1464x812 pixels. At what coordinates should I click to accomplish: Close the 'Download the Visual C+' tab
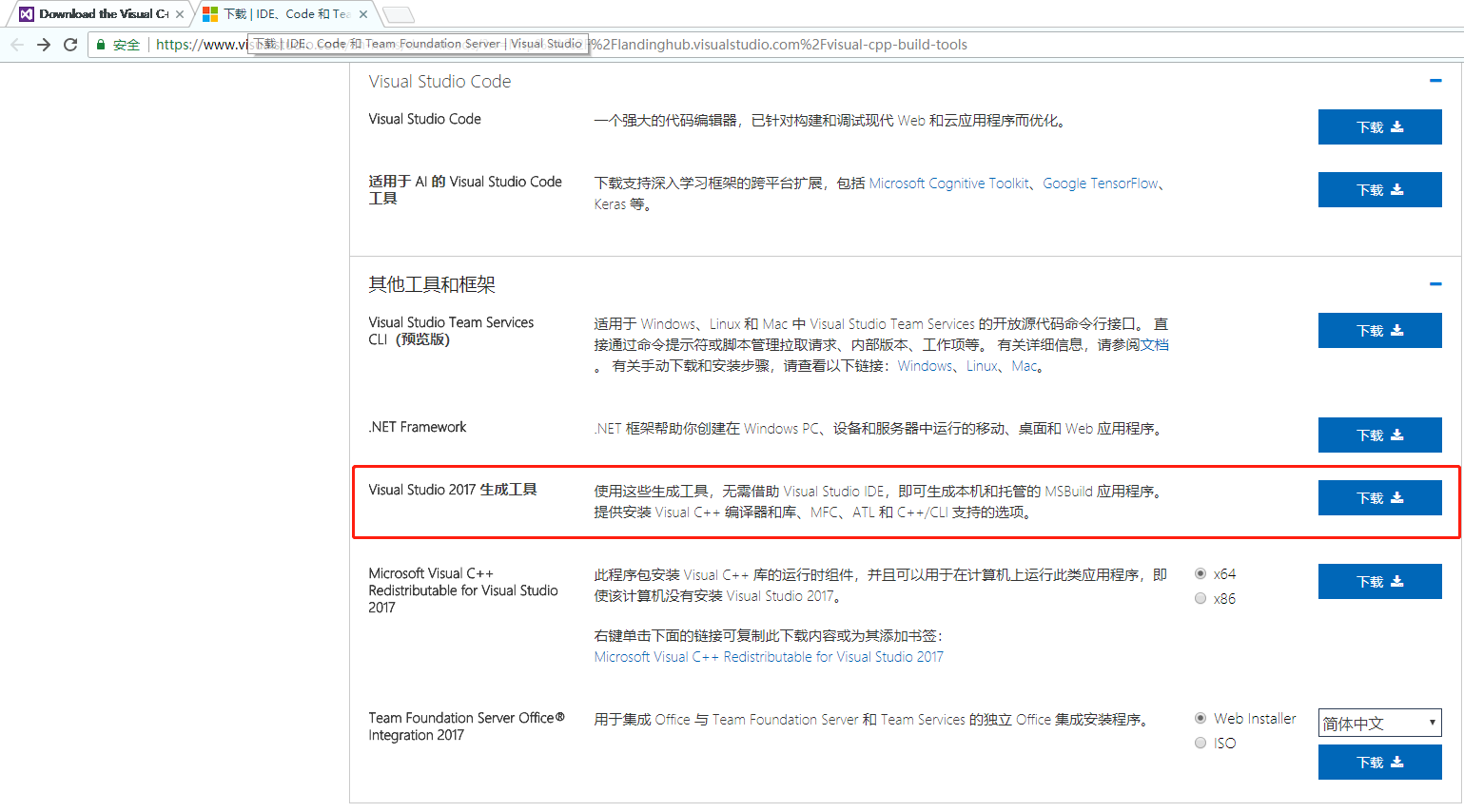tap(180, 14)
